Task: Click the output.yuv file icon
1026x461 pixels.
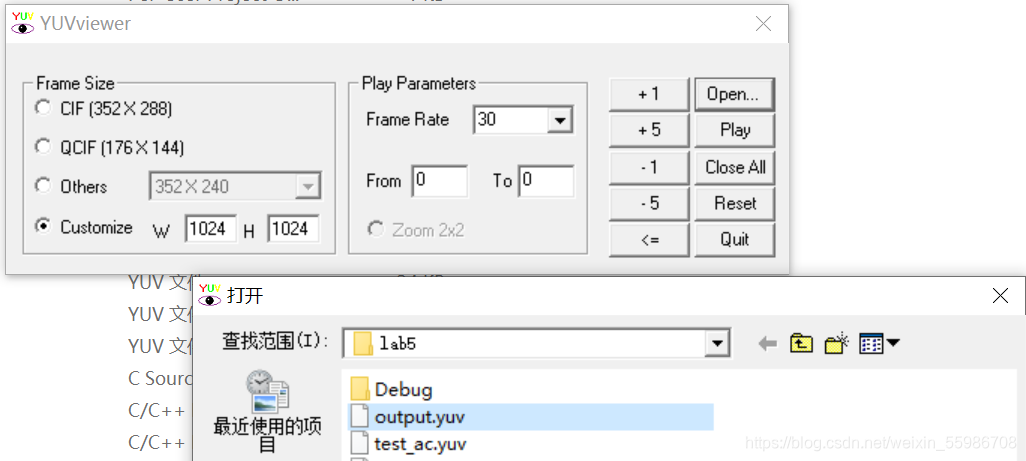Action: coord(360,417)
